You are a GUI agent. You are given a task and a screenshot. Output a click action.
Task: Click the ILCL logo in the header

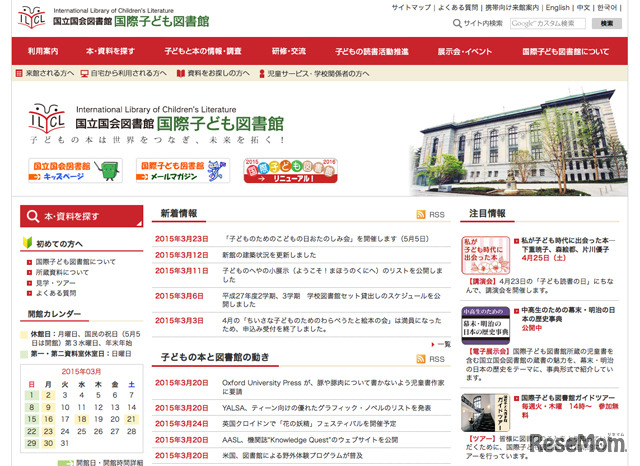coord(32,17)
